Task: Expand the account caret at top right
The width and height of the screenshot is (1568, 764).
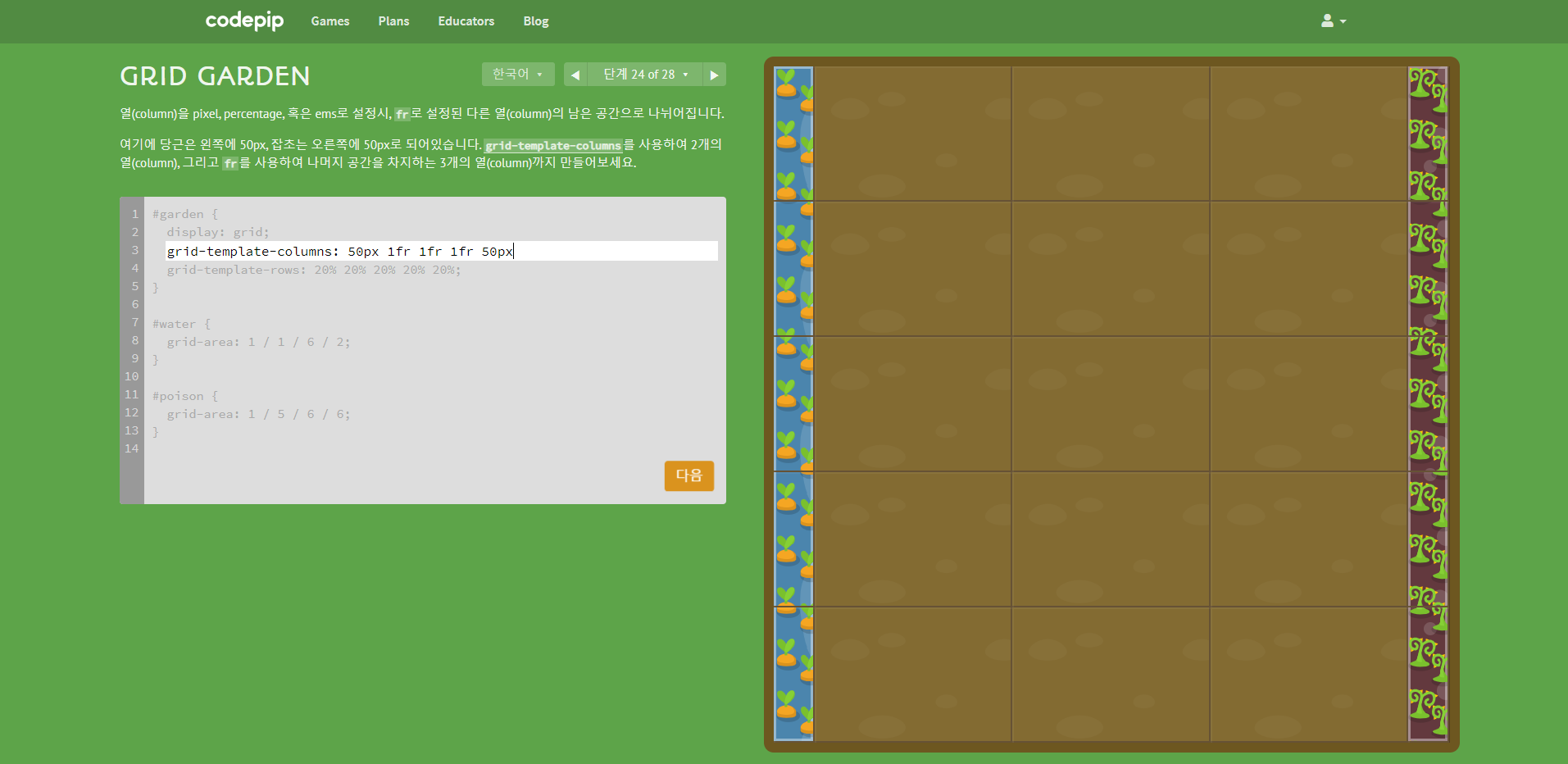Action: tap(1342, 22)
